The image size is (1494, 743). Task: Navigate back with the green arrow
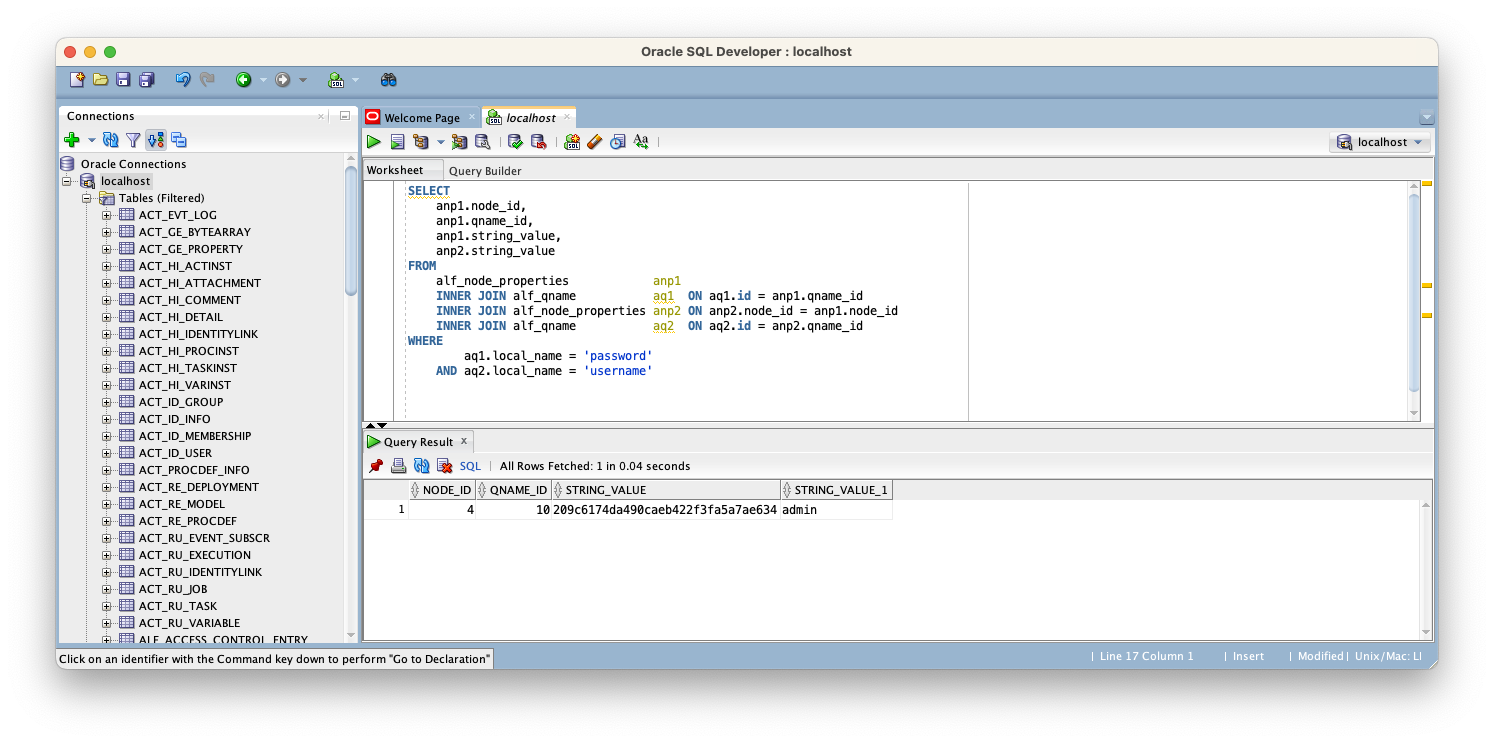[x=243, y=79]
